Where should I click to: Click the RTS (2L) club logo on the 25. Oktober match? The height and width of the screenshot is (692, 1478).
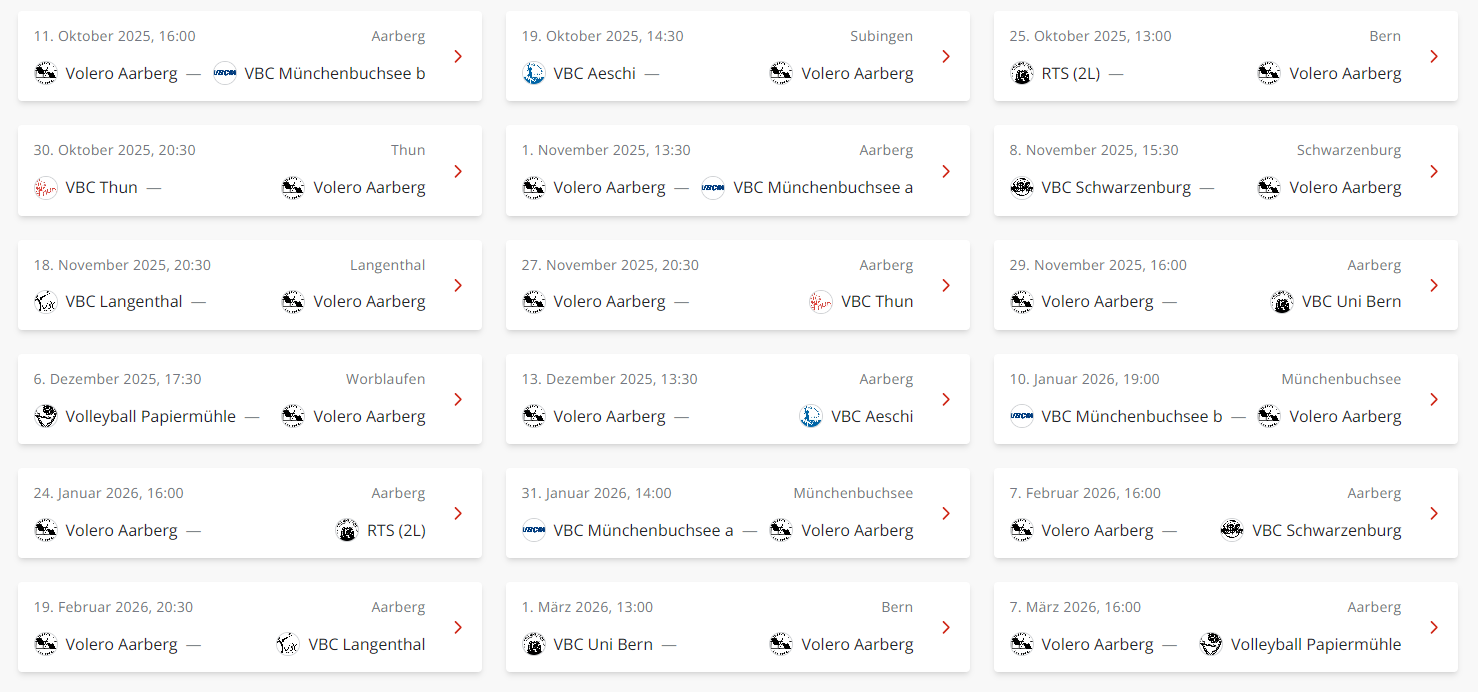(1021, 73)
